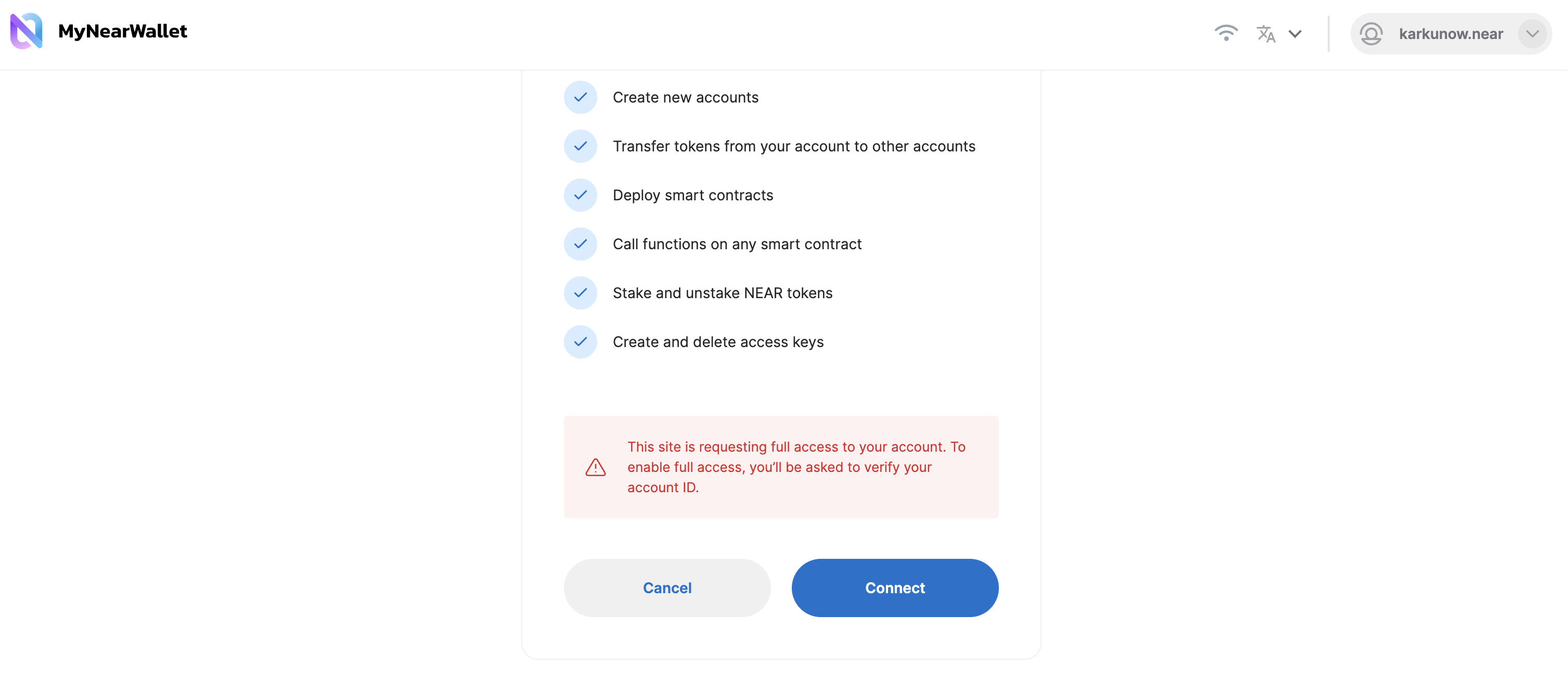The image size is (1568, 691).
Task: Click the MyNearWallet title text
Action: click(122, 31)
